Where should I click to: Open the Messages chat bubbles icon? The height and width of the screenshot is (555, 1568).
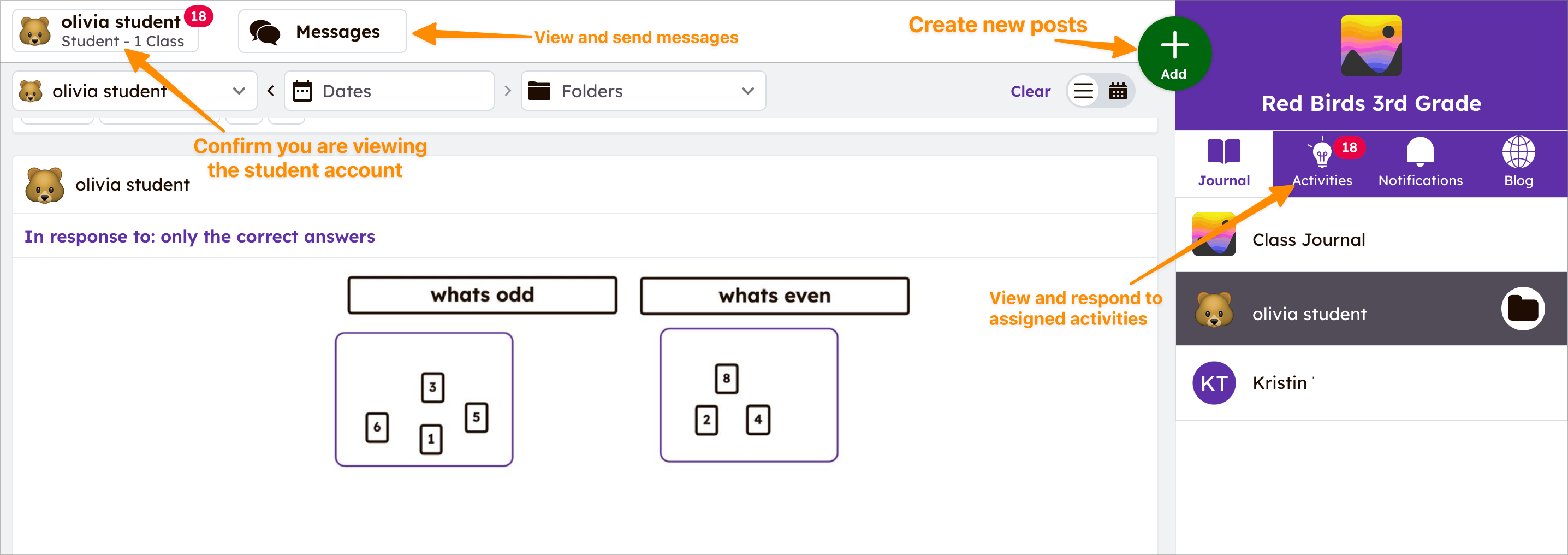(x=265, y=32)
